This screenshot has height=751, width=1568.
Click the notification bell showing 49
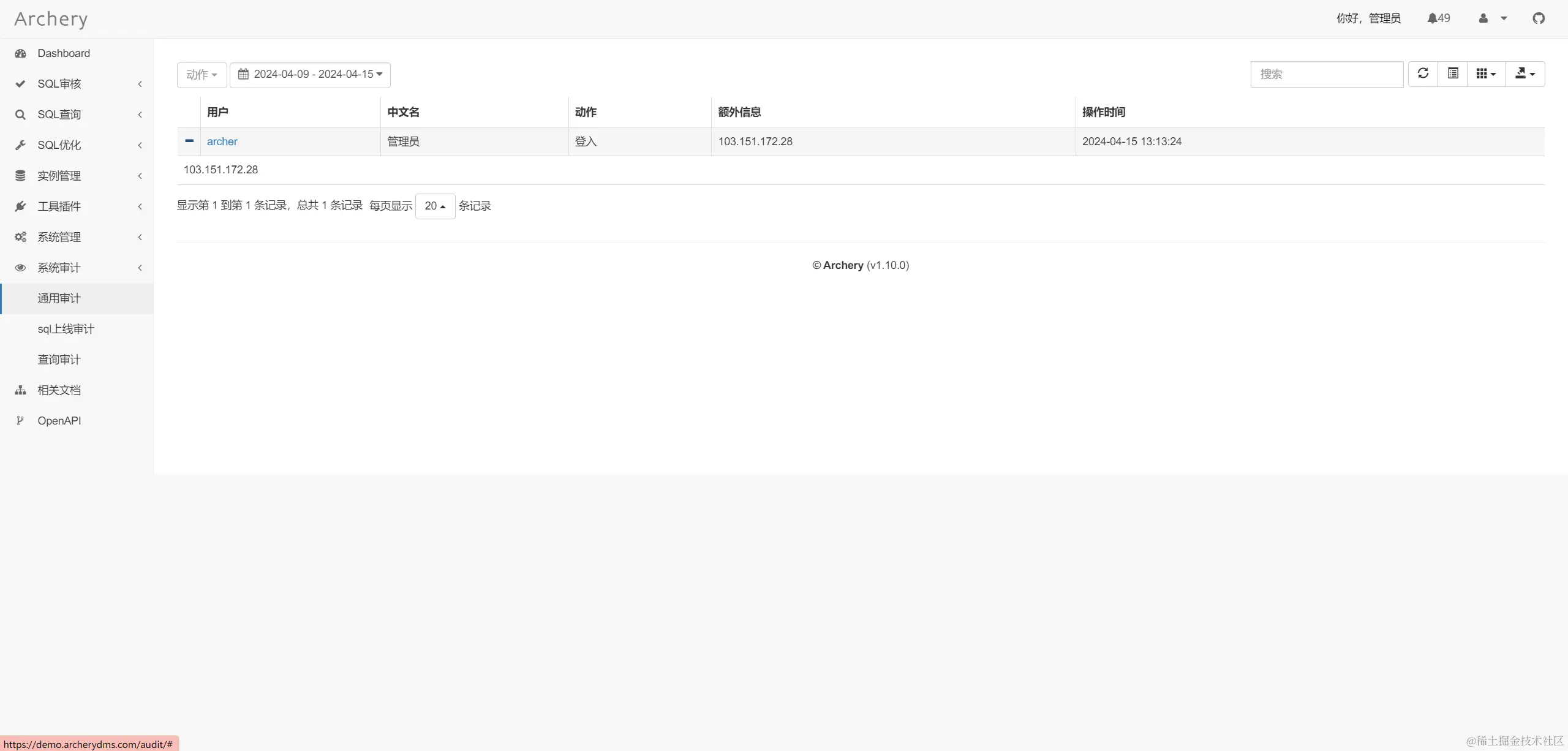[1438, 18]
